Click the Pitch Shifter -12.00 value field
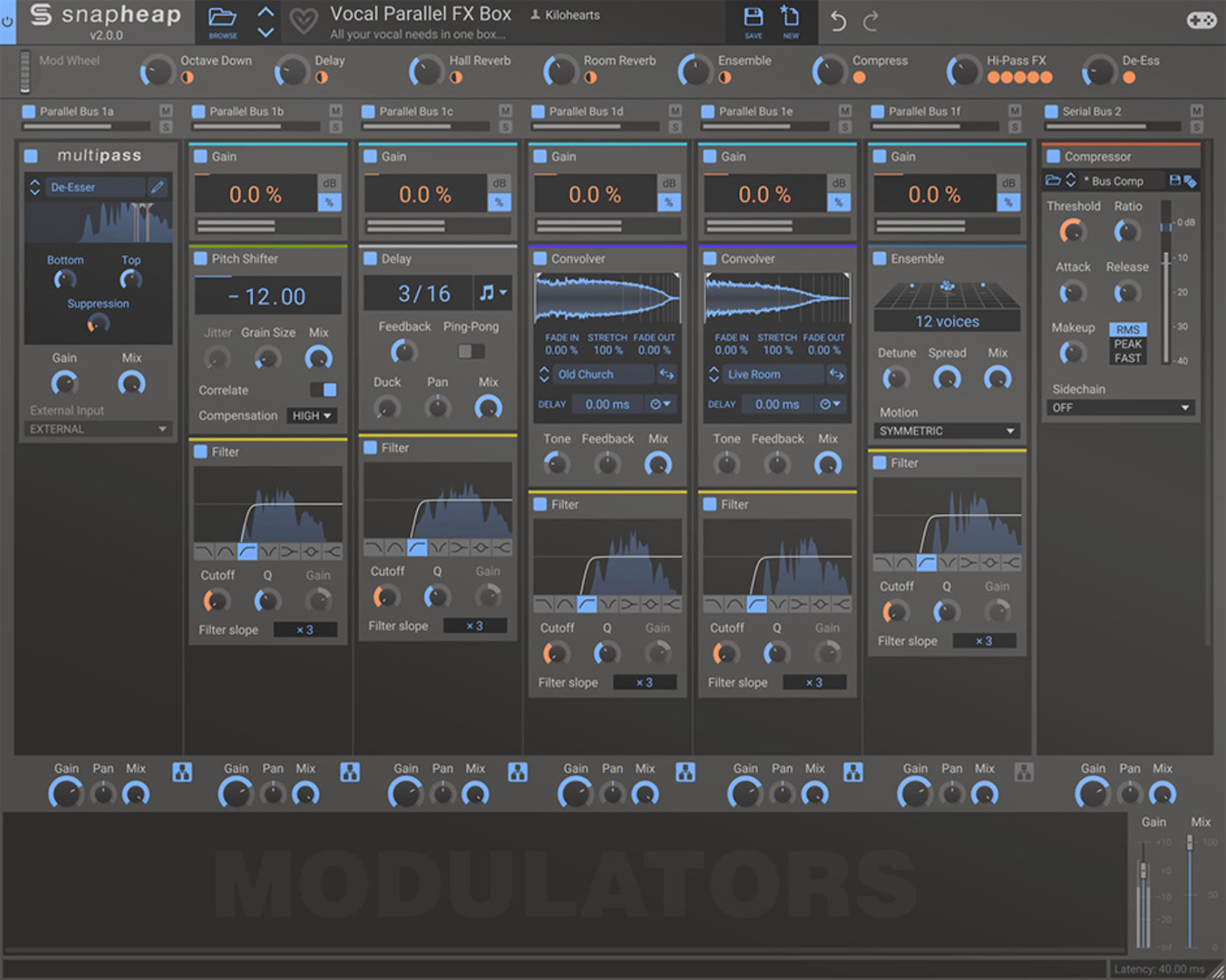 pyautogui.click(x=268, y=296)
